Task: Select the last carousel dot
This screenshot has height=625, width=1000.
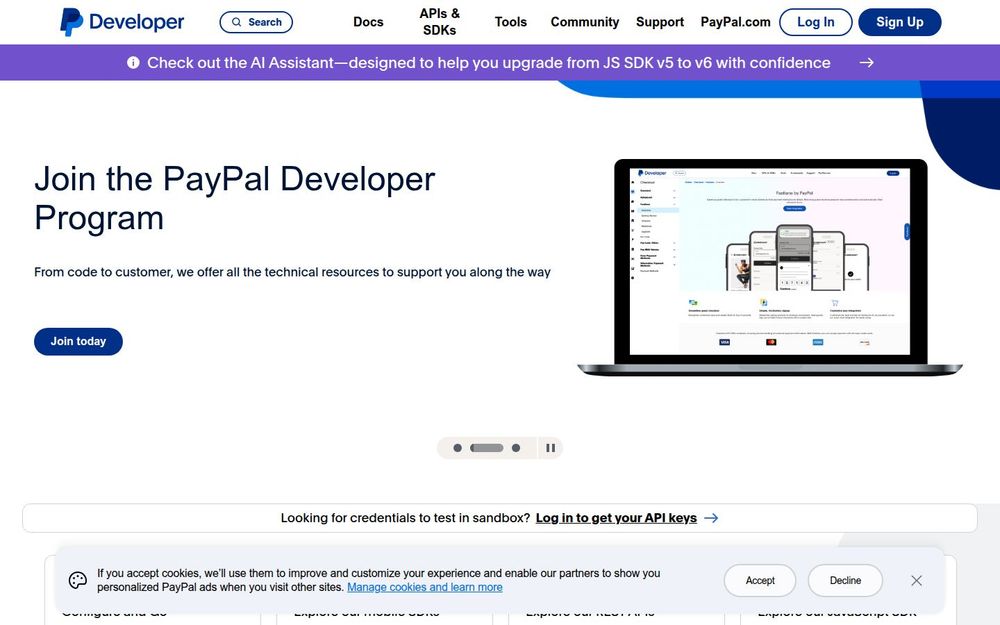Action: (x=516, y=447)
